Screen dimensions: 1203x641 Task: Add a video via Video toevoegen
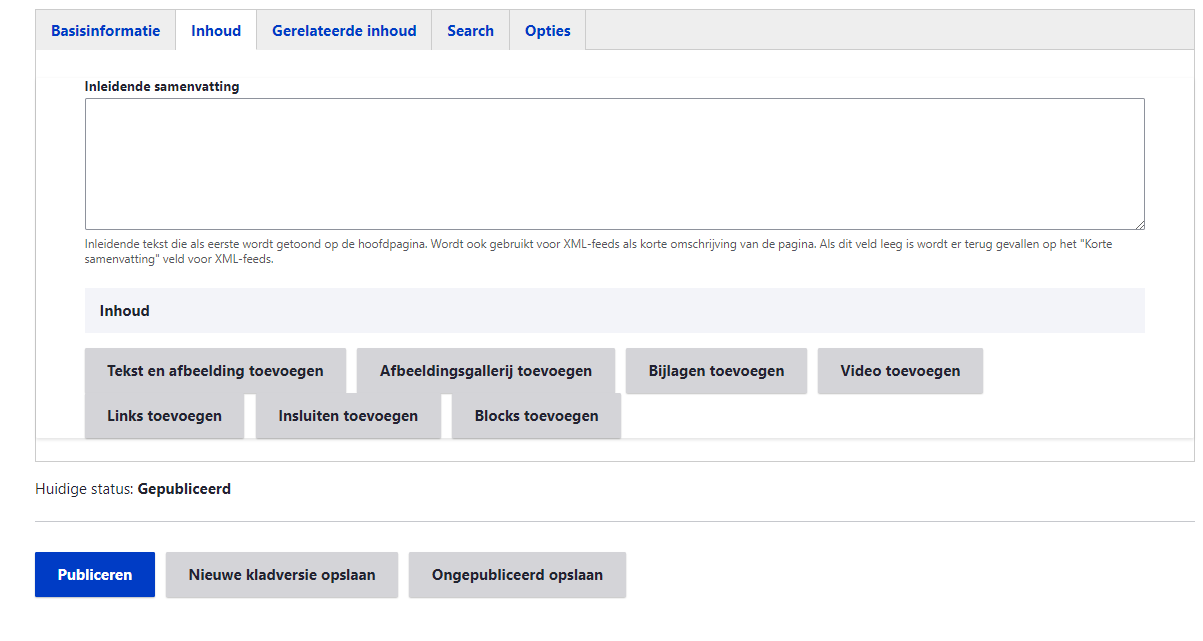pos(900,371)
